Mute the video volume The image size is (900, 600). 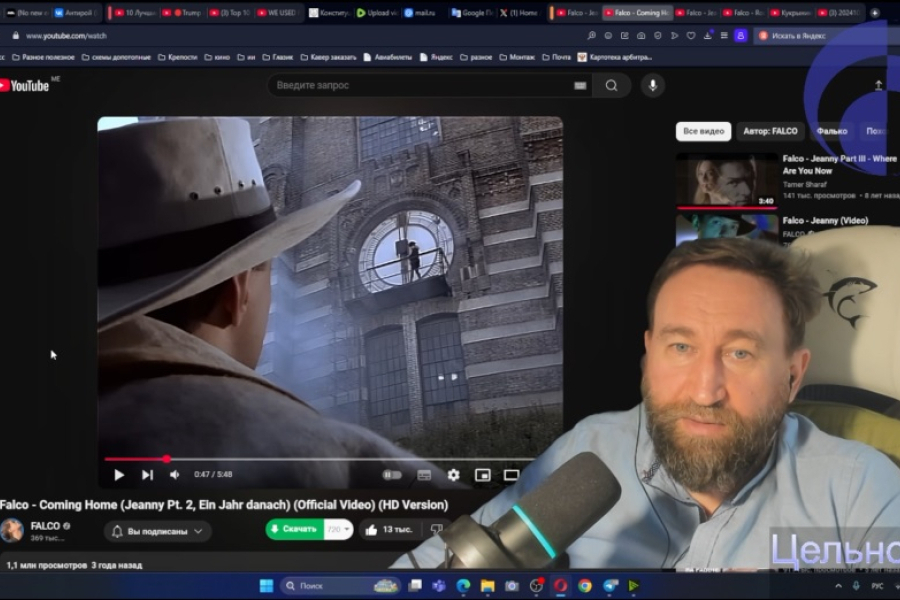[x=174, y=475]
